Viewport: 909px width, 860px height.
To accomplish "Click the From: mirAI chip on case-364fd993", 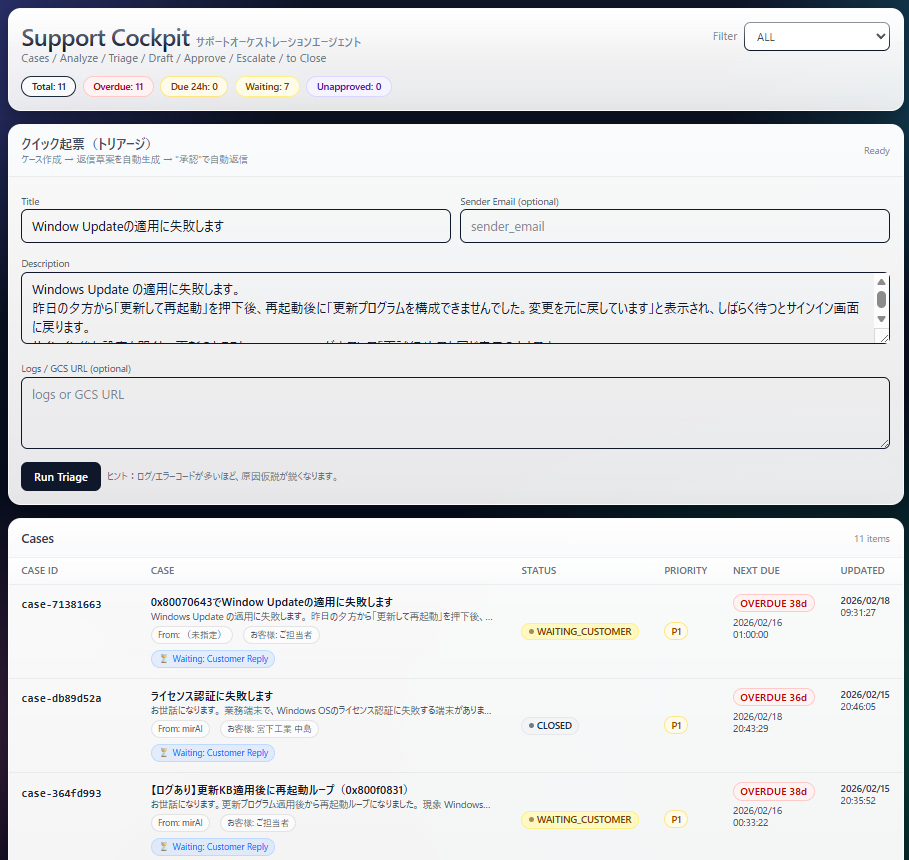I will click(180, 823).
